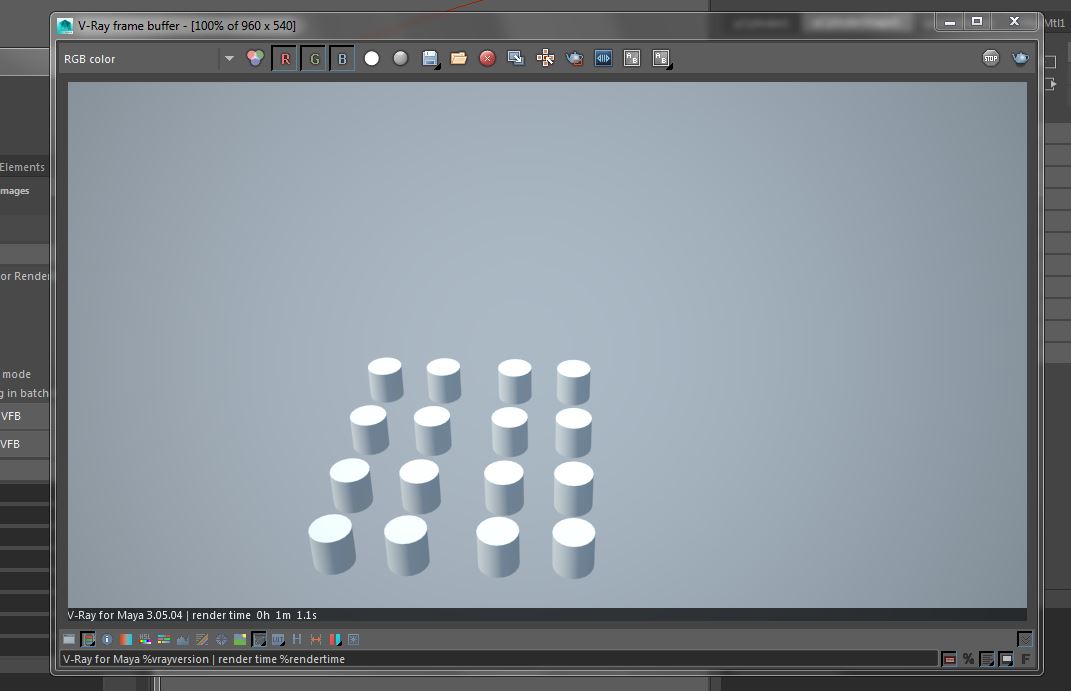Screen dimensions: 1071x691
Task: Toggle the white balance crosshair icon
Action: (x=221, y=640)
